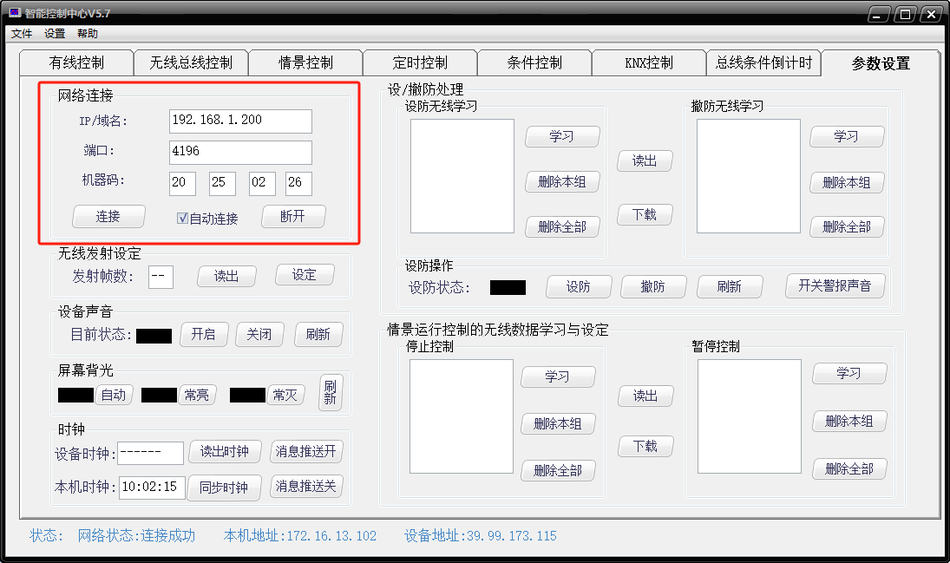
Task: Click the 连接 button
Action: click(x=108, y=216)
